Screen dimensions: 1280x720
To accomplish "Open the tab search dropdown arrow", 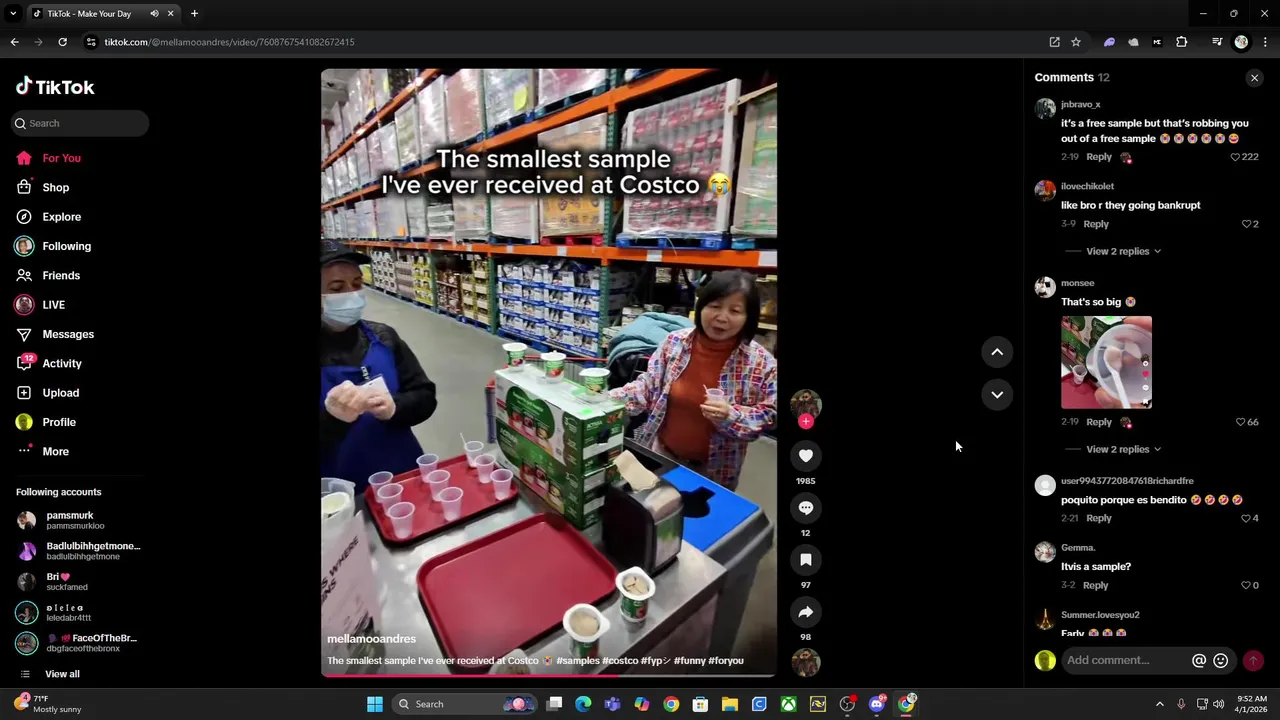I will pos(13,14).
